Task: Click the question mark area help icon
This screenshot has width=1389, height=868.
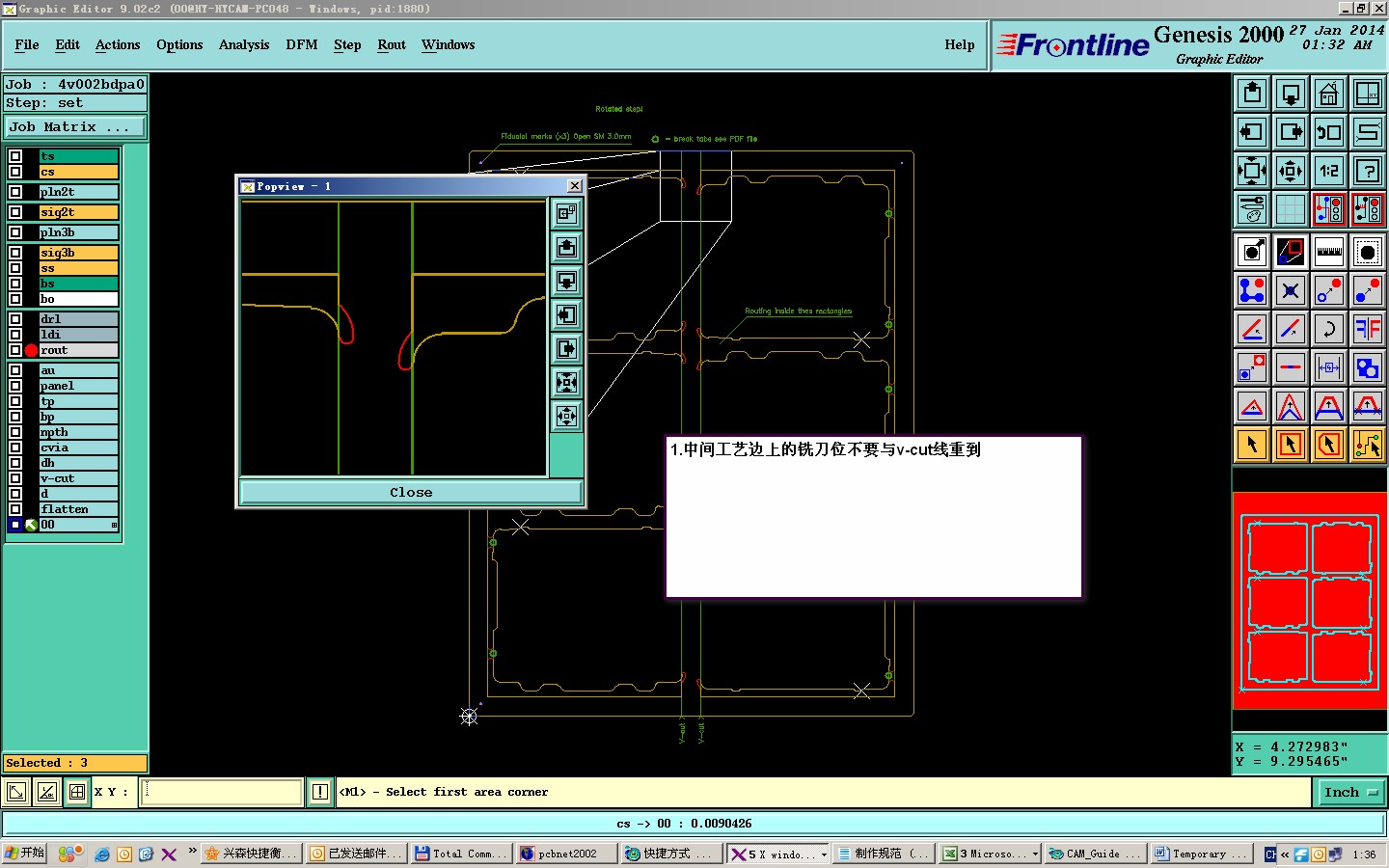Action: click(1368, 171)
